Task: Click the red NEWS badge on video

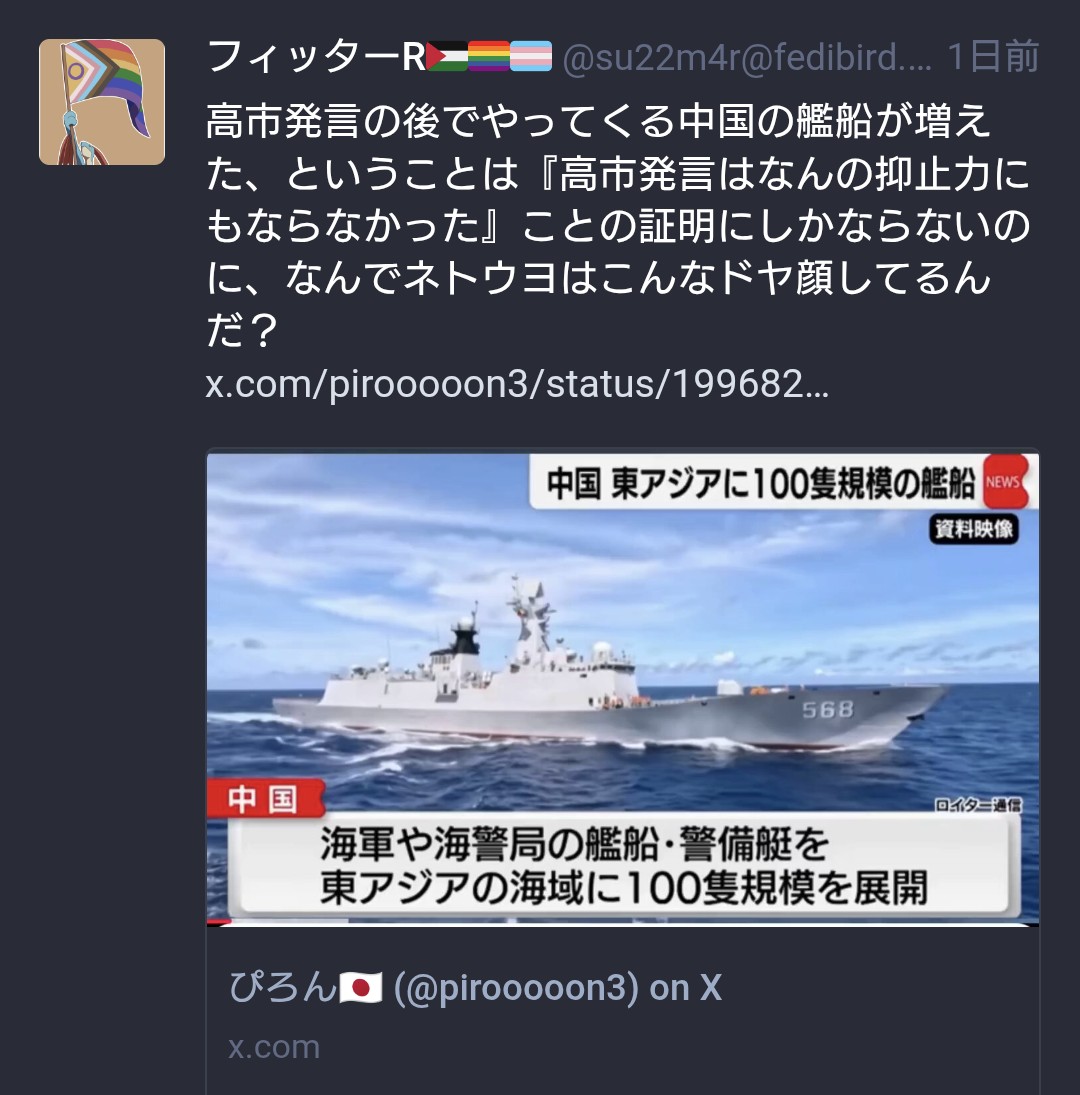Action: tap(1005, 482)
